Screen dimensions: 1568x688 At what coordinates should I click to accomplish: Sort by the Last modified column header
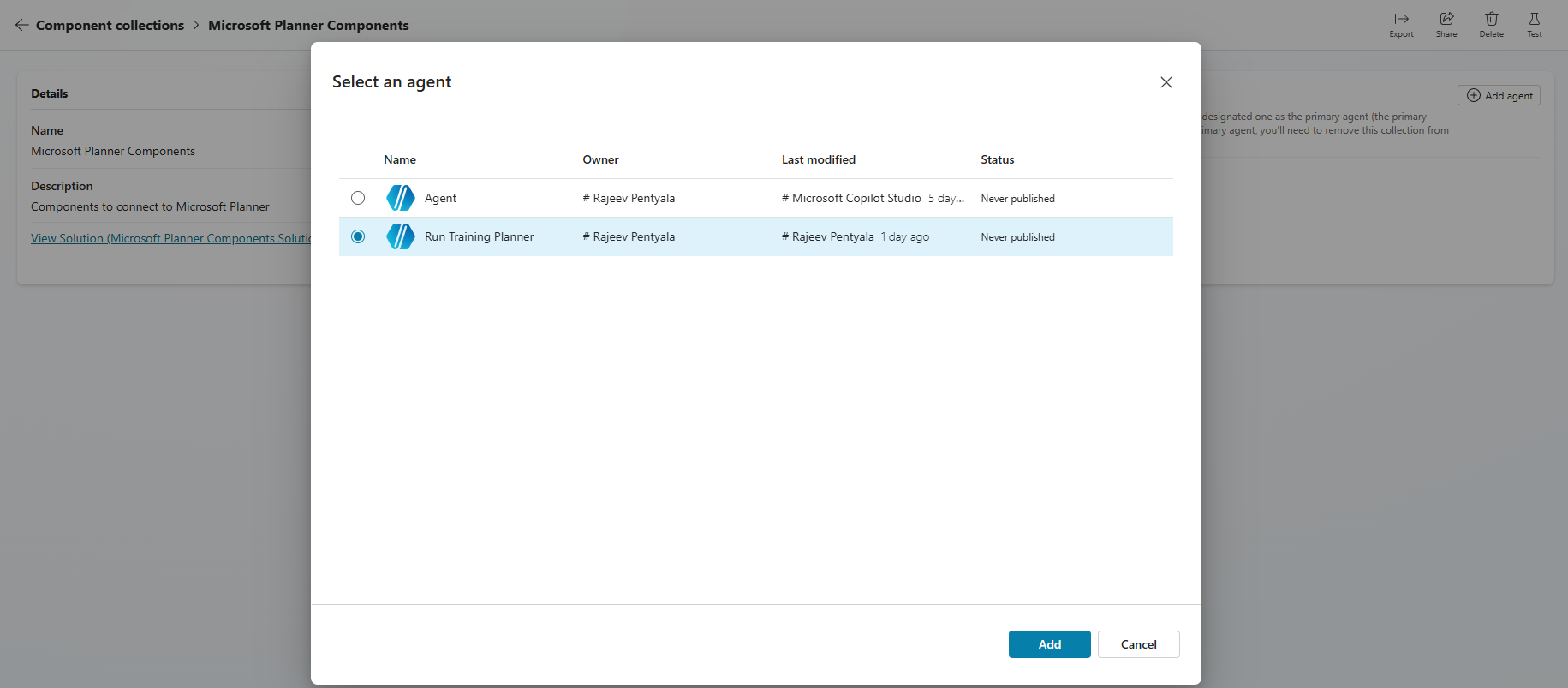(x=818, y=159)
